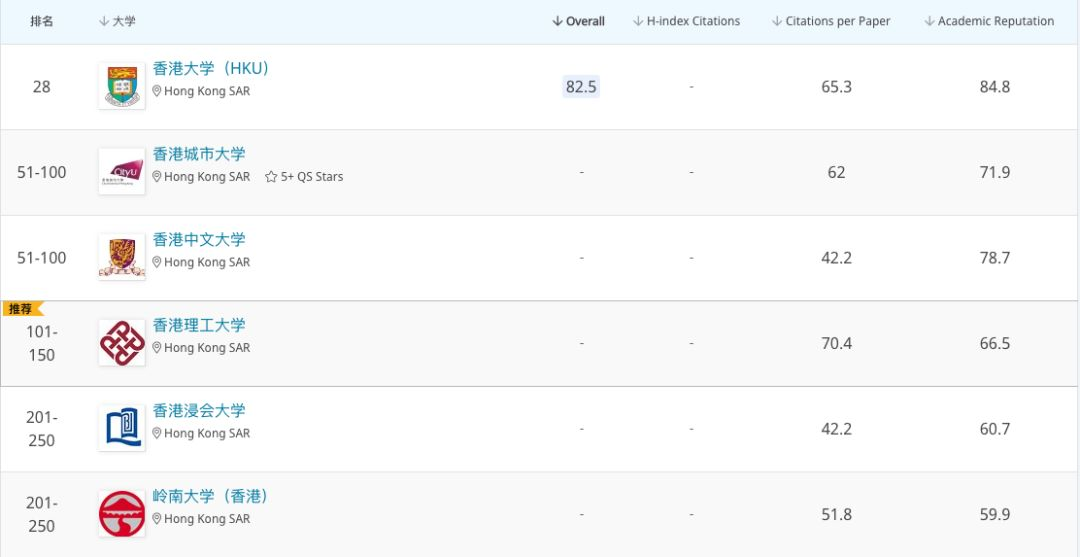The height and width of the screenshot is (557, 1080).
Task: Click the 5+ QS Stars star icon
Action: [x=271, y=177]
